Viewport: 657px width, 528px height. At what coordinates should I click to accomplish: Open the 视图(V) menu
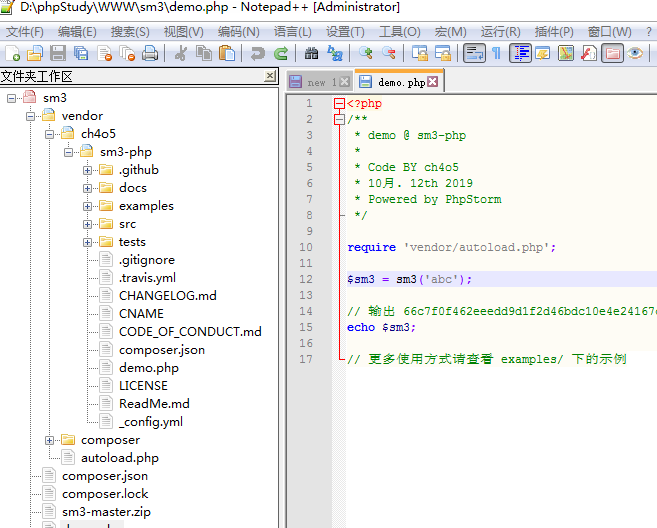(184, 32)
